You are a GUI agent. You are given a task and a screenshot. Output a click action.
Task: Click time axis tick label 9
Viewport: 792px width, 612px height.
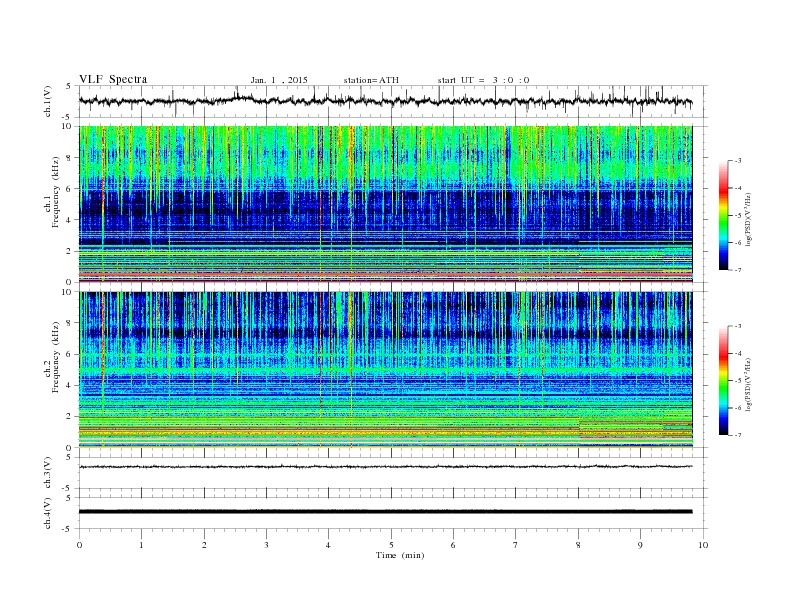(640, 545)
